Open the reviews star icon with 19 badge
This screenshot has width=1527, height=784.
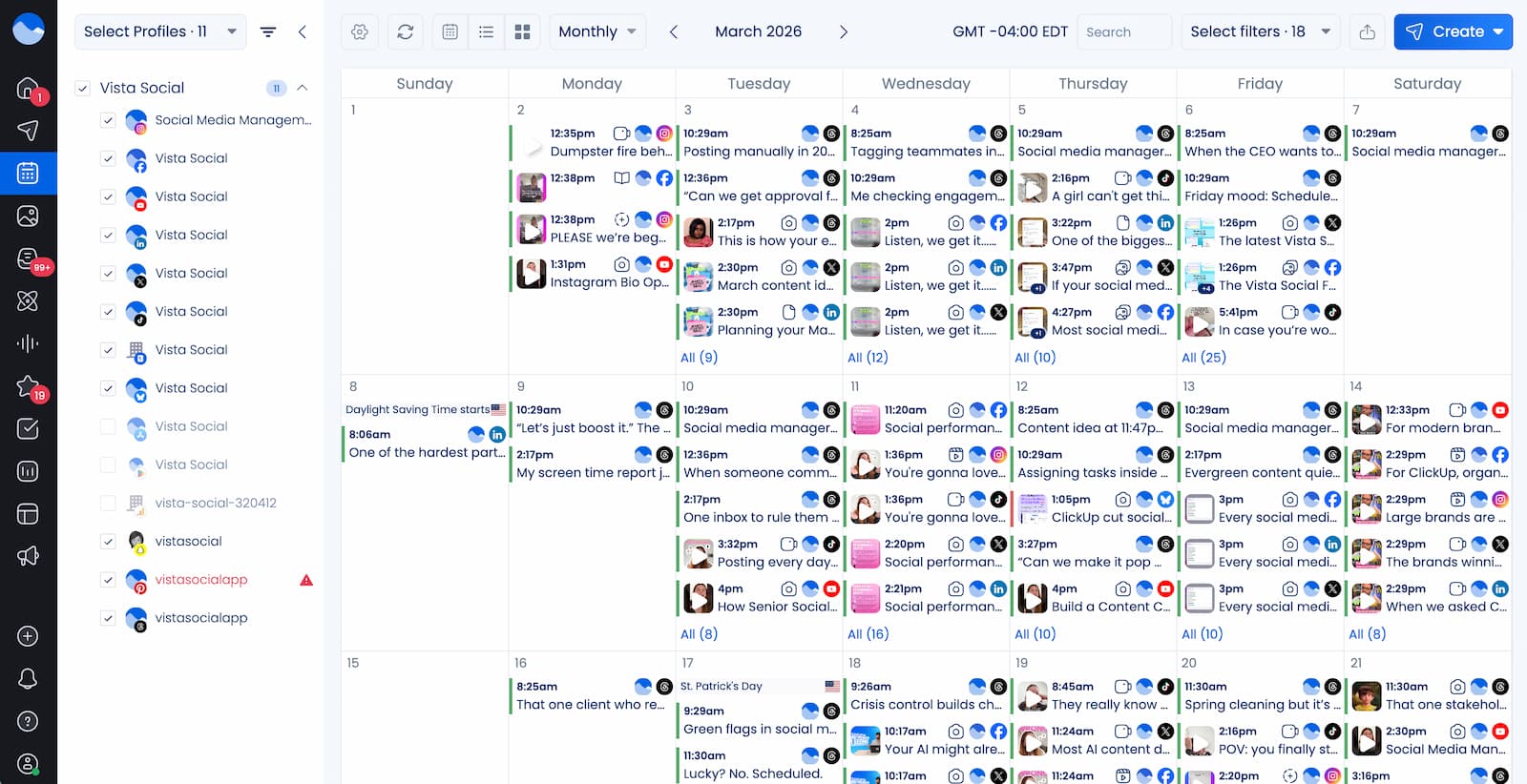pos(28,386)
